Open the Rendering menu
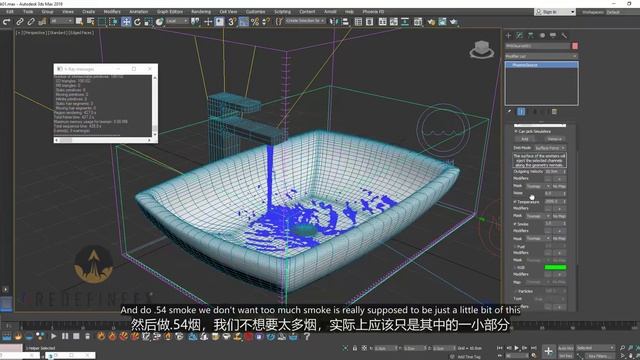The height and width of the screenshot is (360, 640). coord(201,12)
